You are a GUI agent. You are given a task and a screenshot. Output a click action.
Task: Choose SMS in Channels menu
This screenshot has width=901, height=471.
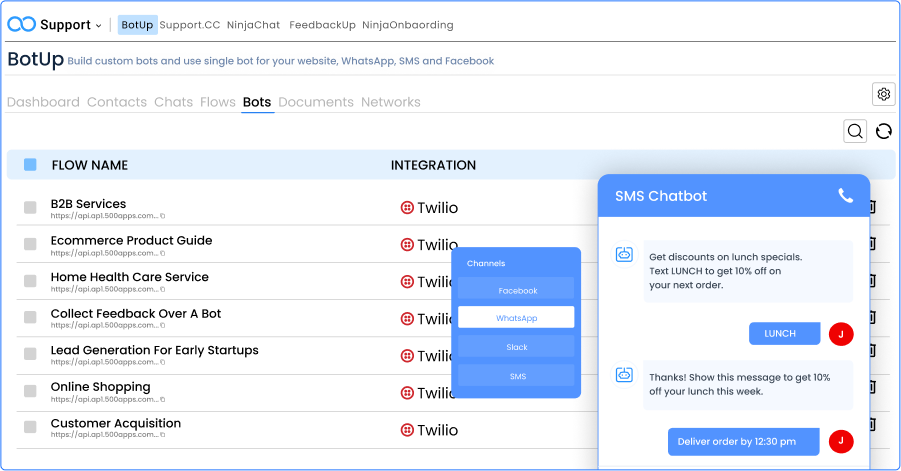pyautogui.click(x=516, y=376)
